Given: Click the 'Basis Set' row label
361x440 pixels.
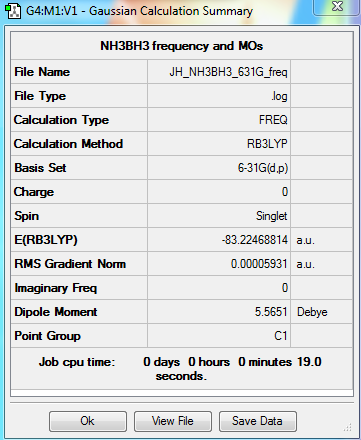Looking at the screenshot, I should [x=40, y=168].
